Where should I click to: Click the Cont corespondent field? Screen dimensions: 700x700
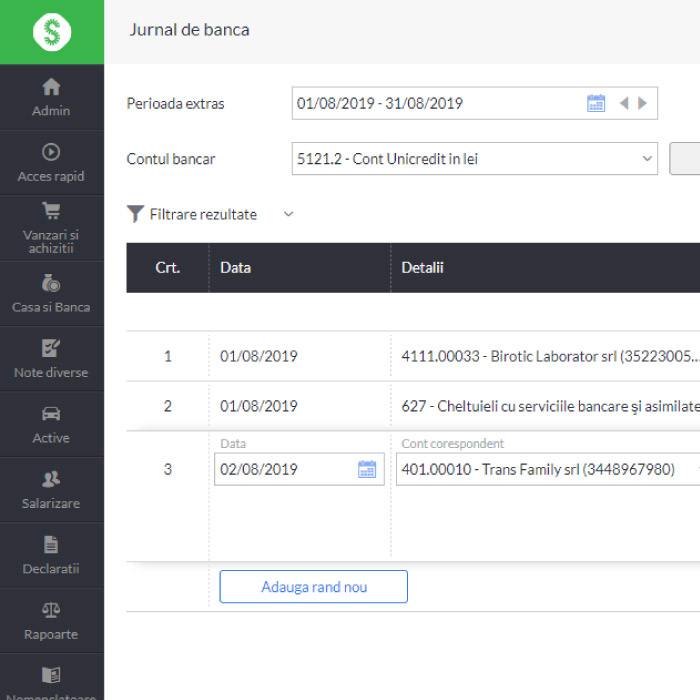pyautogui.click(x=540, y=469)
